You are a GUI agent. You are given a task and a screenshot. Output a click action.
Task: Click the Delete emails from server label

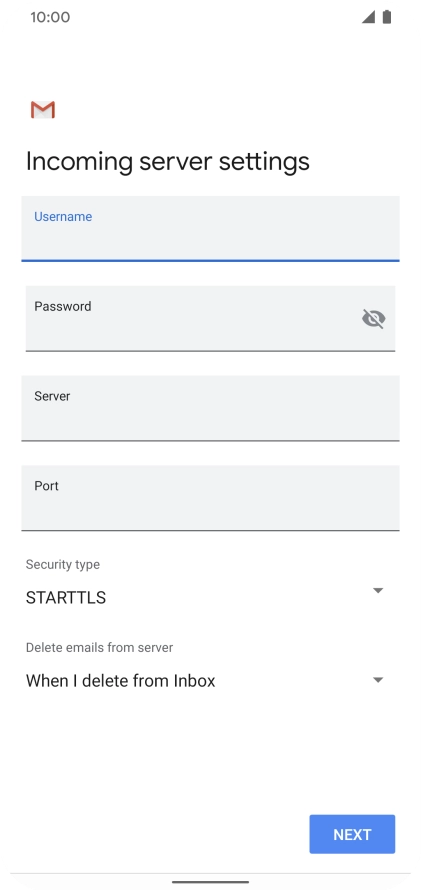coord(99,647)
